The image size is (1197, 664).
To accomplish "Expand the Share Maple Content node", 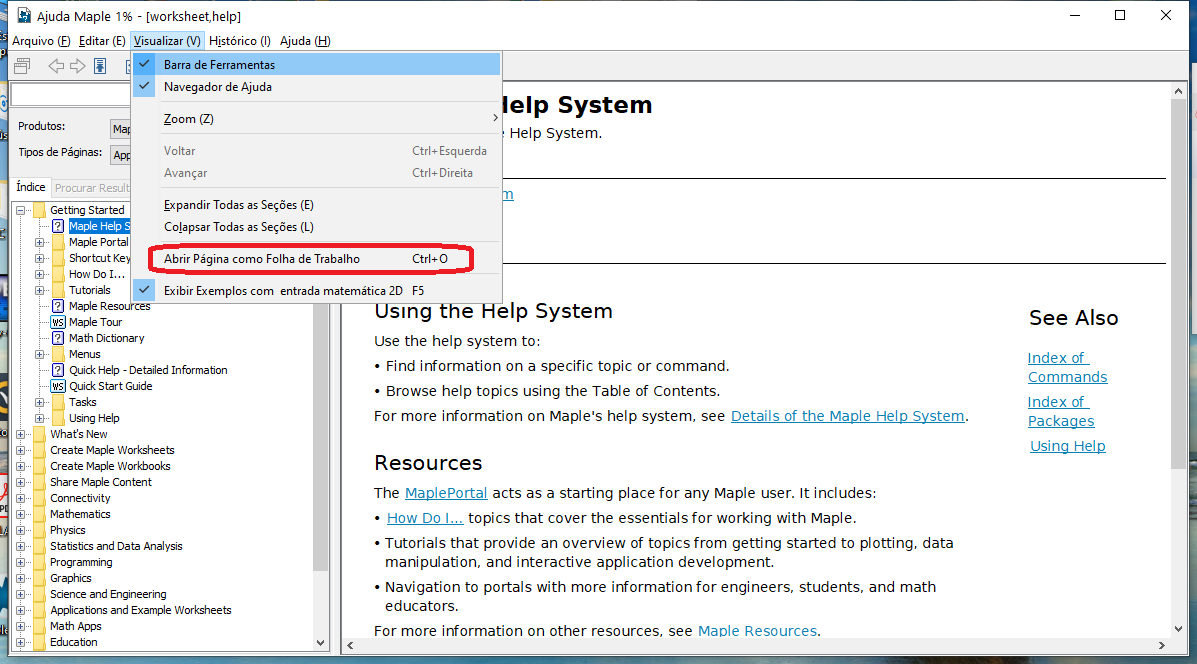I will point(21,482).
